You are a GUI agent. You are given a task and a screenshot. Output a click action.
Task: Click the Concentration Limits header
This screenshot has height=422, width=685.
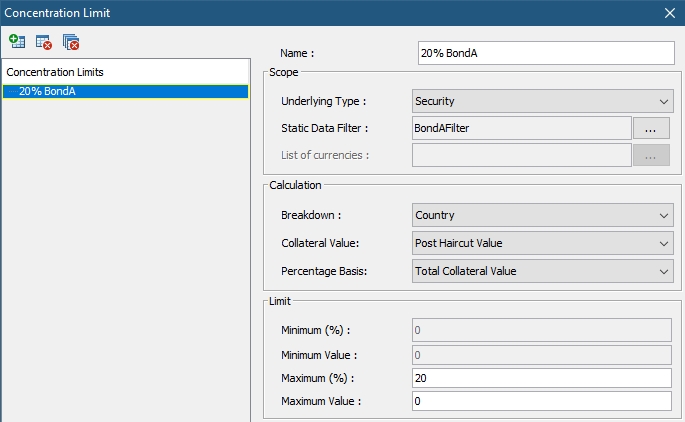pos(55,72)
